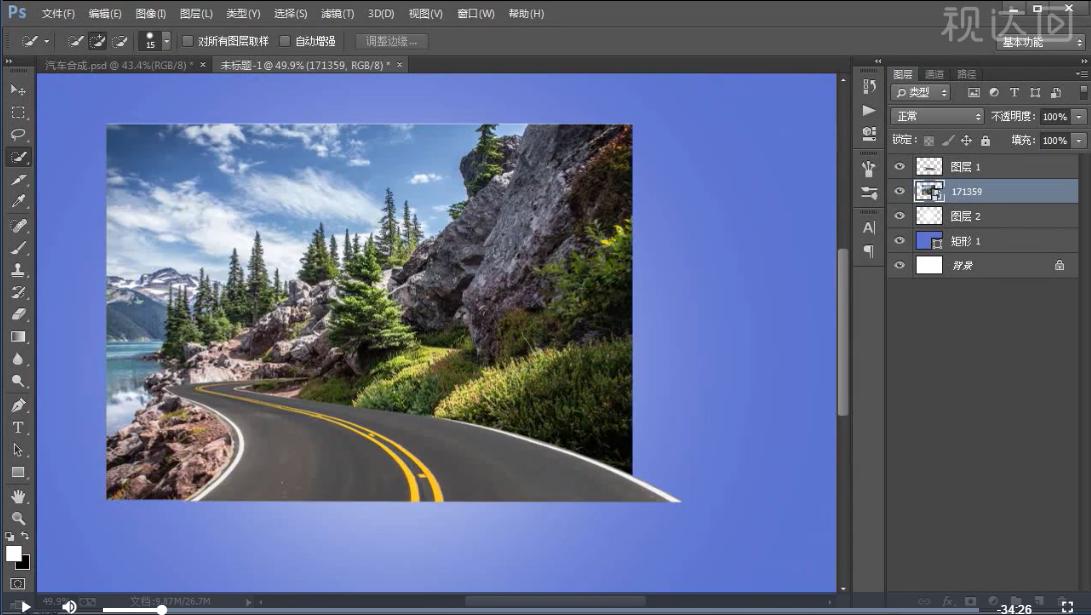Expand the opacity 不透明度 dropdown arrow
Image resolution: width=1091 pixels, height=615 pixels.
click(x=1078, y=116)
